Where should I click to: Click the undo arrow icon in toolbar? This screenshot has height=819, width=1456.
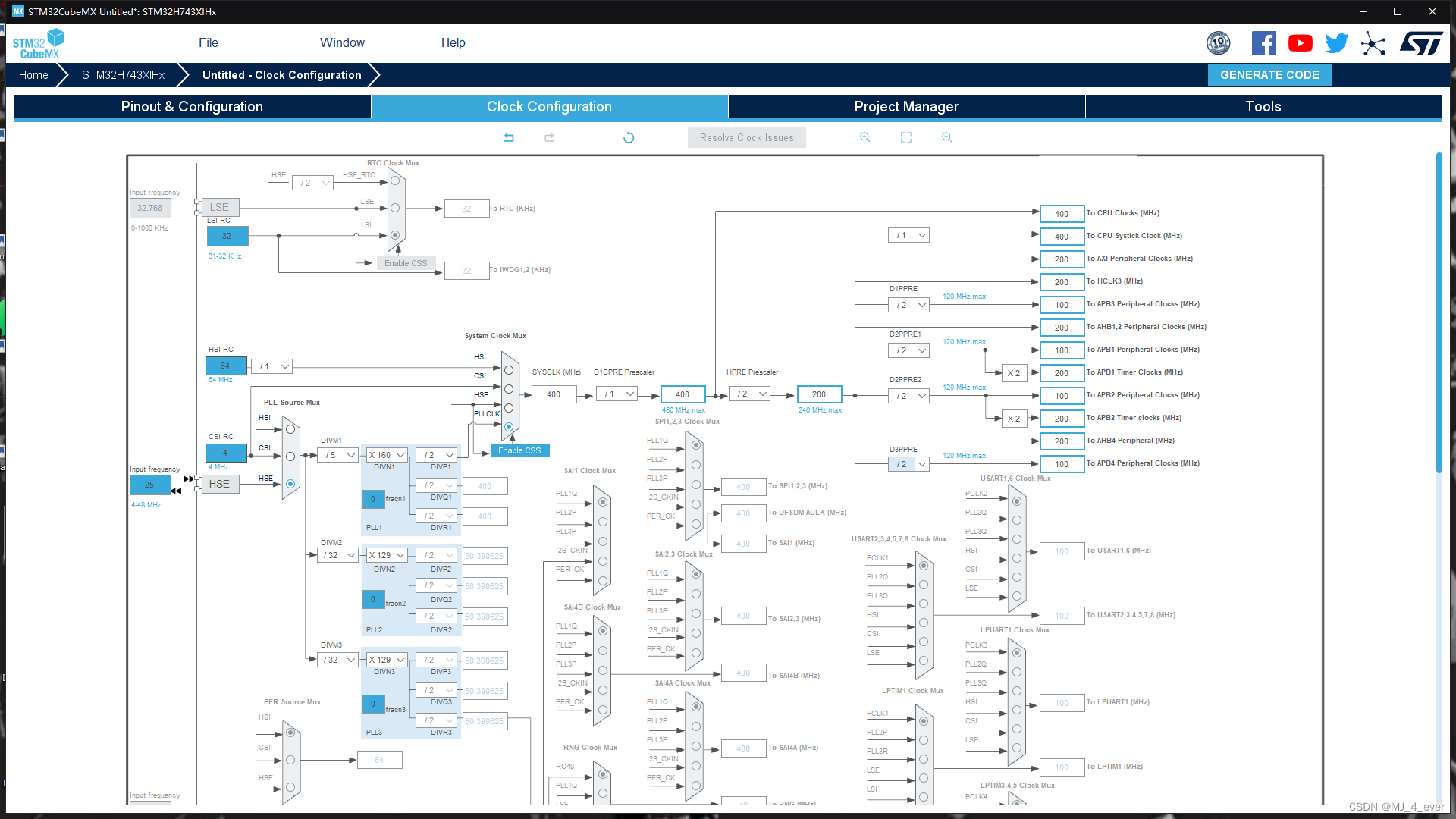click(x=509, y=137)
